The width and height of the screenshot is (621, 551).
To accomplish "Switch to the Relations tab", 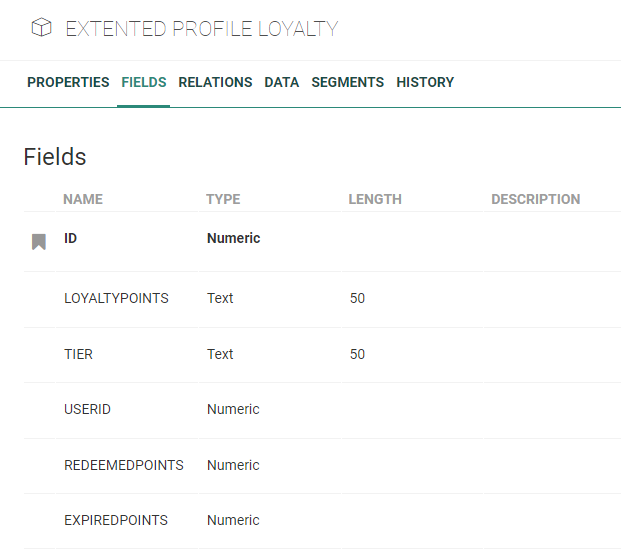I will pyautogui.click(x=215, y=82).
